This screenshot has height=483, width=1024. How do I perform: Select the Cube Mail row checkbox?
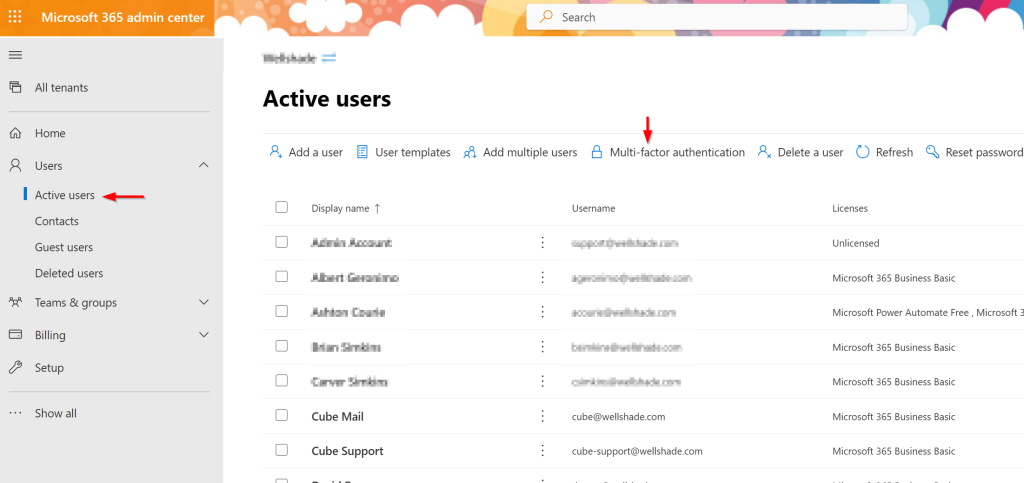pyautogui.click(x=281, y=415)
